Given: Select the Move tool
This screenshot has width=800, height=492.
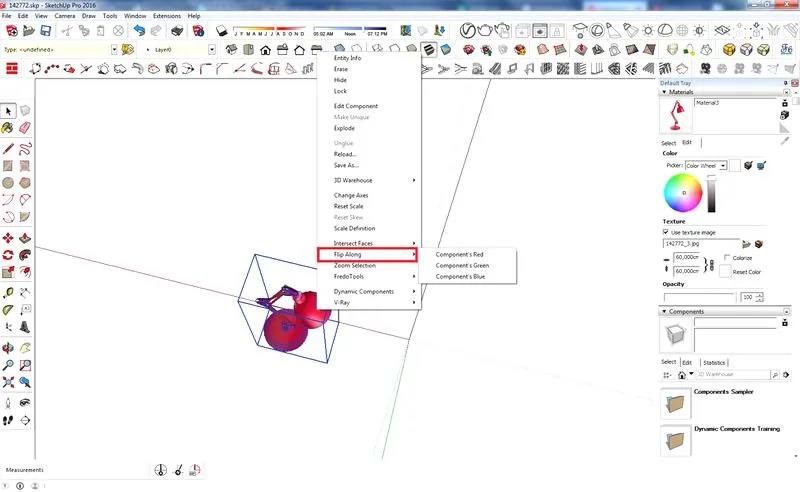Looking at the screenshot, I should click(x=8, y=238).
